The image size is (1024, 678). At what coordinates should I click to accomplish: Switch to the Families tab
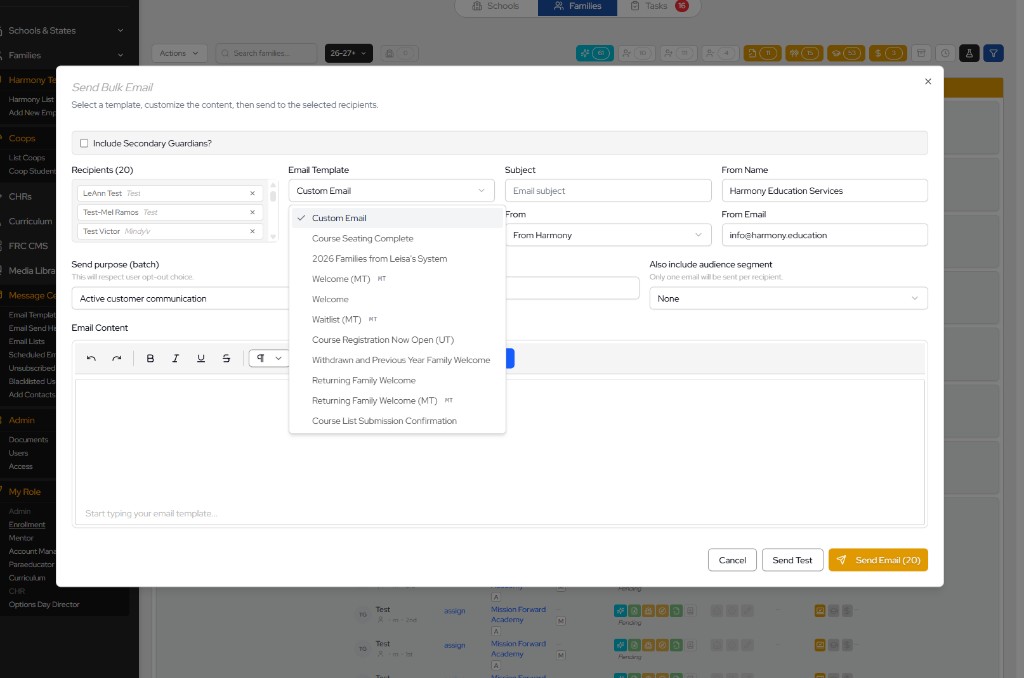577,6
